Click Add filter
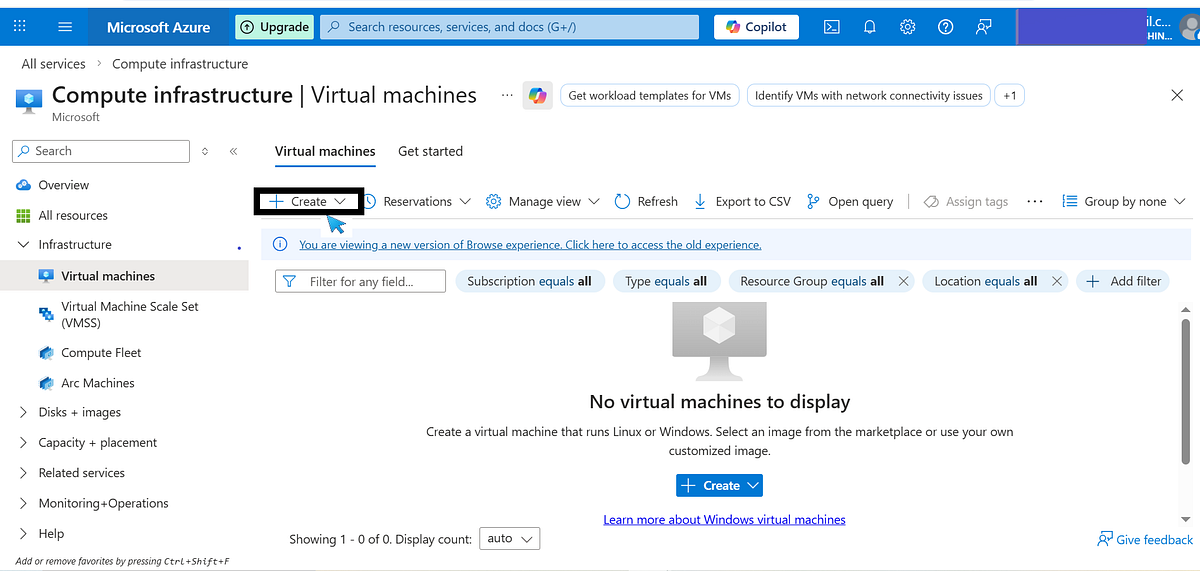The image size is (1200, 571). [x=1123, y=282]
